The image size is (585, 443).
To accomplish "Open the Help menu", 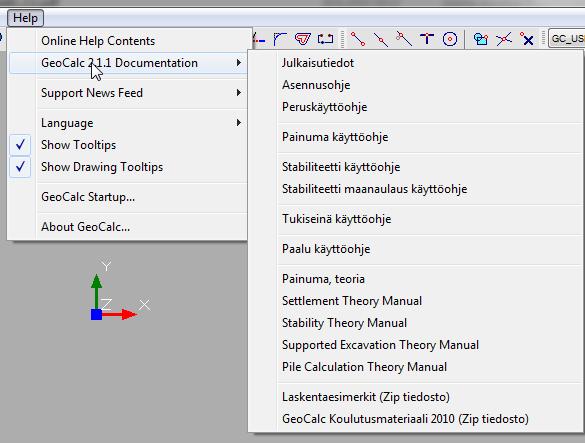I will click(25, 18).
